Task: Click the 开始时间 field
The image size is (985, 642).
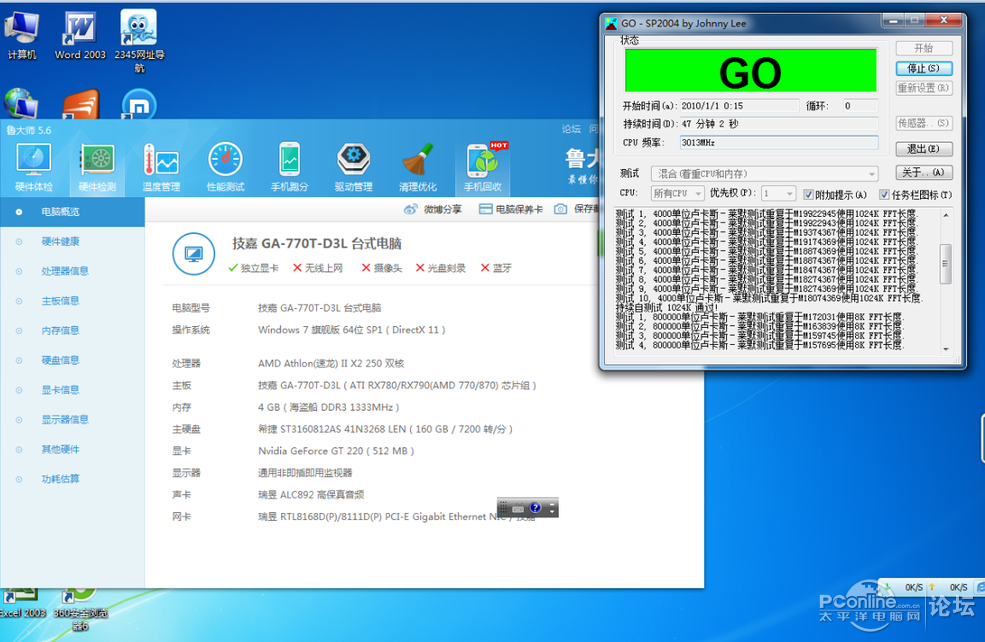Action: pos(739,106)
